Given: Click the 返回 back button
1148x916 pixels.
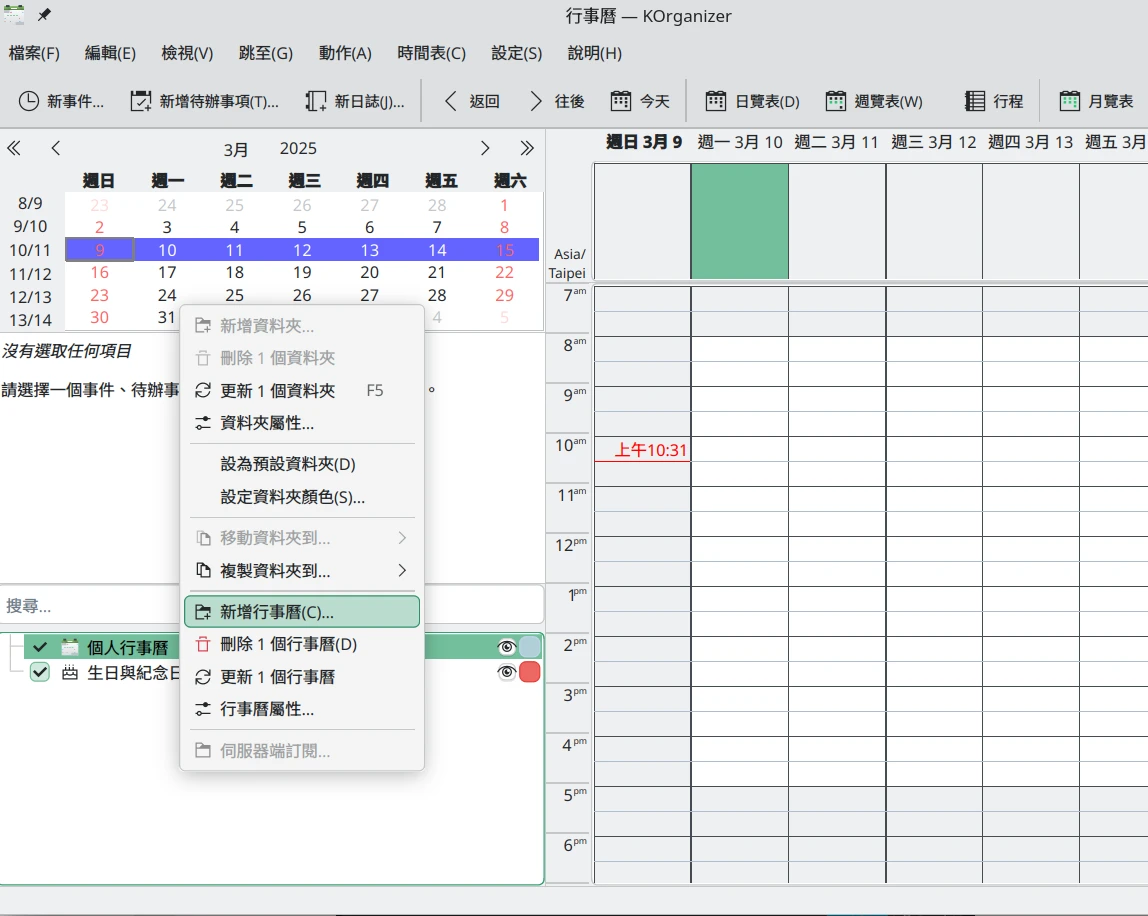Looking at the screenshot, I should pos(471,101).
